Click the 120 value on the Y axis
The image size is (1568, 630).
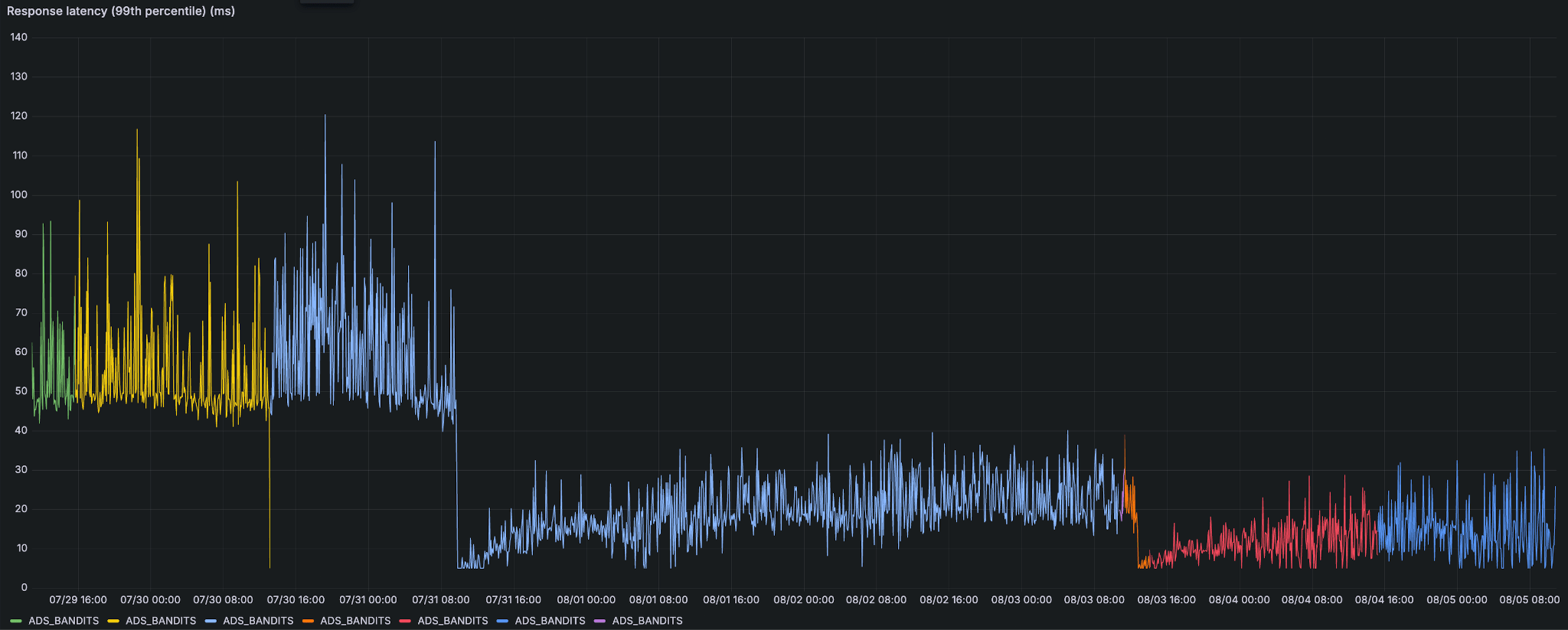(x=19, y=116)
